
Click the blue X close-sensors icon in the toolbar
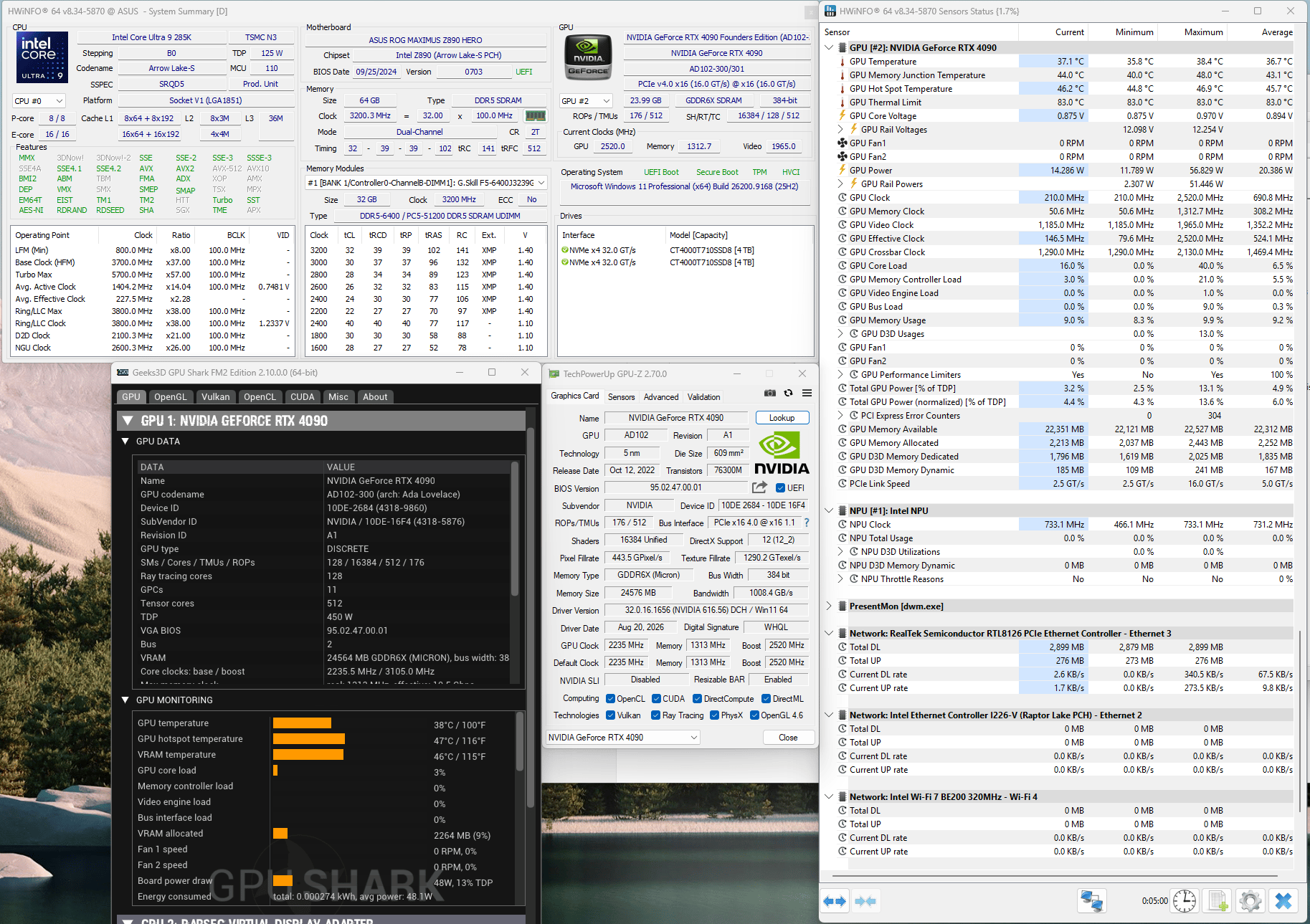tap(1283, 901)
